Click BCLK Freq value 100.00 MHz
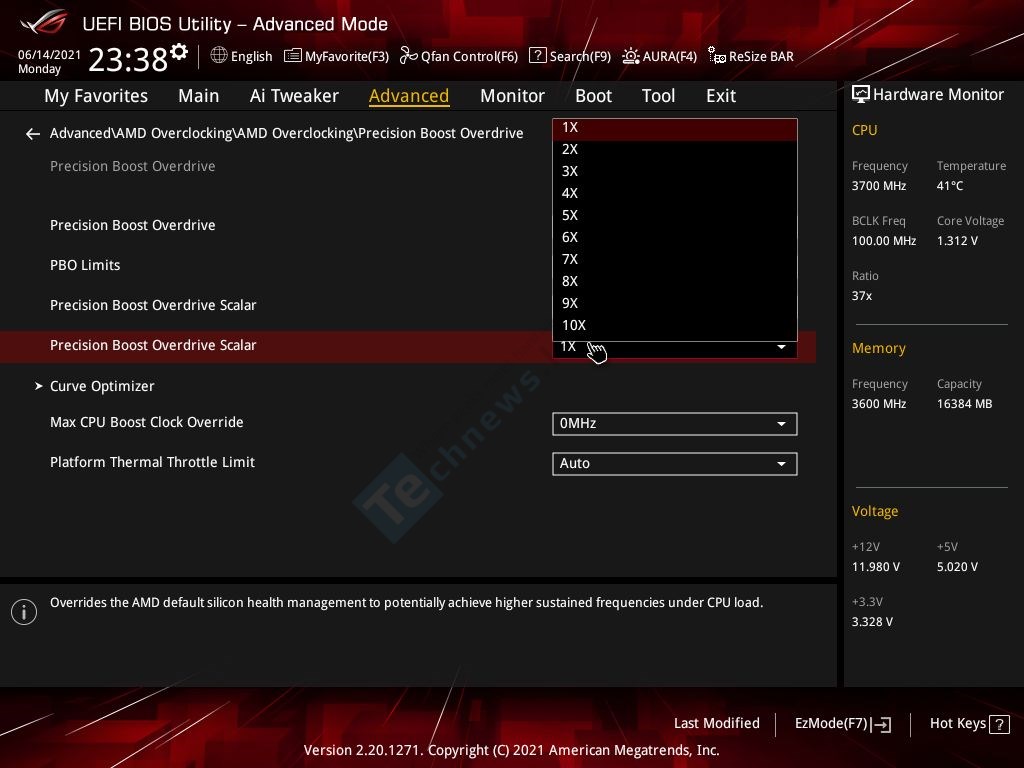The height and width of the screenshot is (768, 1024). pyautogui.click(x=884, y=241)
